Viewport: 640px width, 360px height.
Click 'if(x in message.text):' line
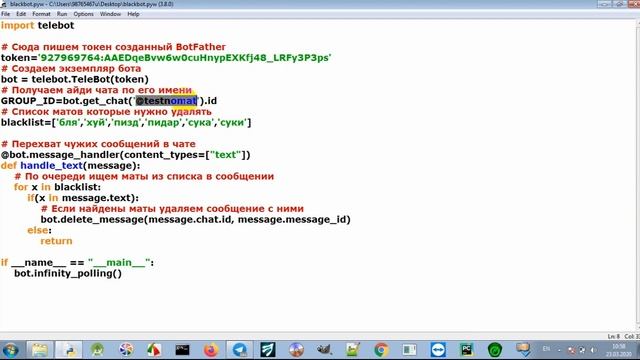(83, 198)
